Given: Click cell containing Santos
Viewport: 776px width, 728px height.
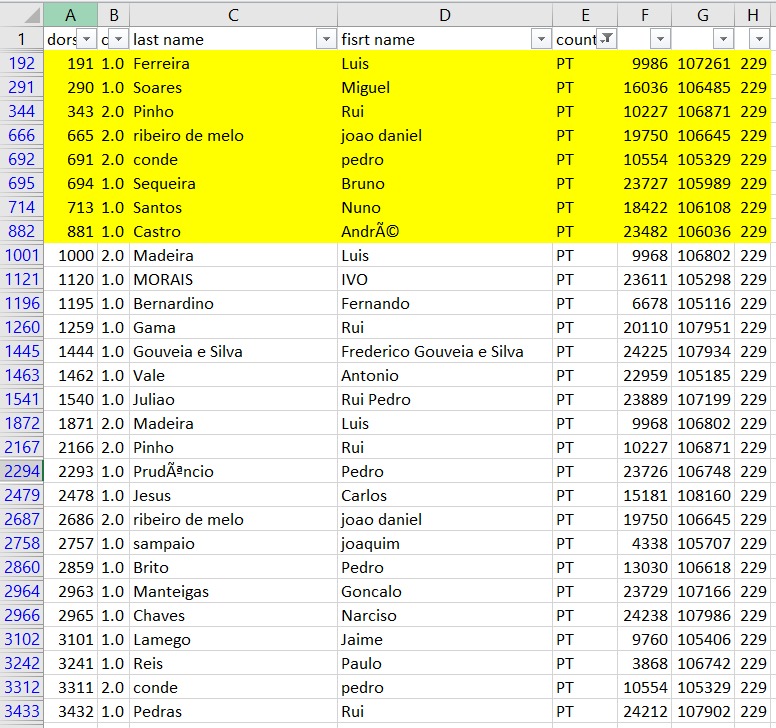Looking at the screenshot, I should pyautogui.click(x=234, y=207).
